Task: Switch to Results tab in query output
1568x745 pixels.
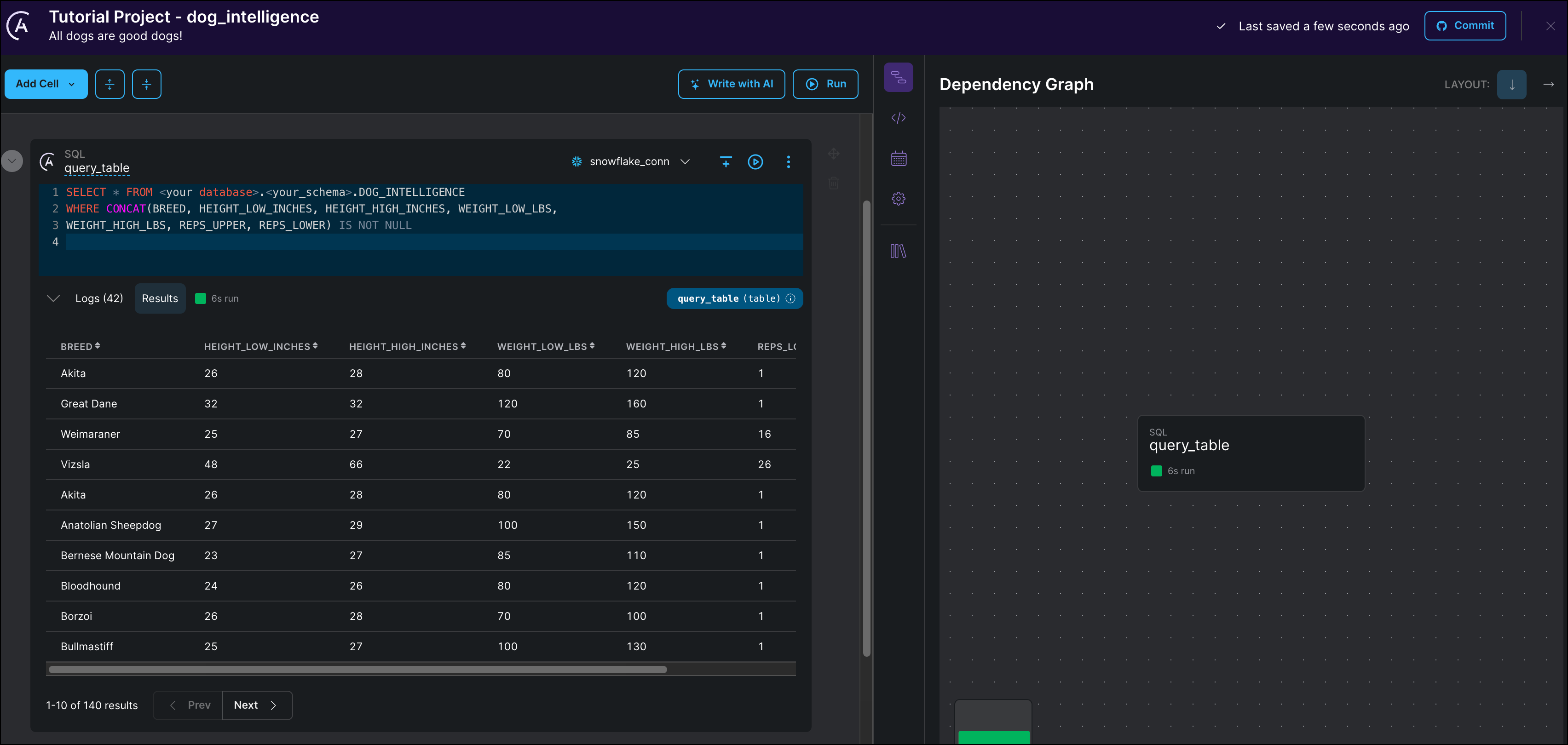Action: coord(160,298)
